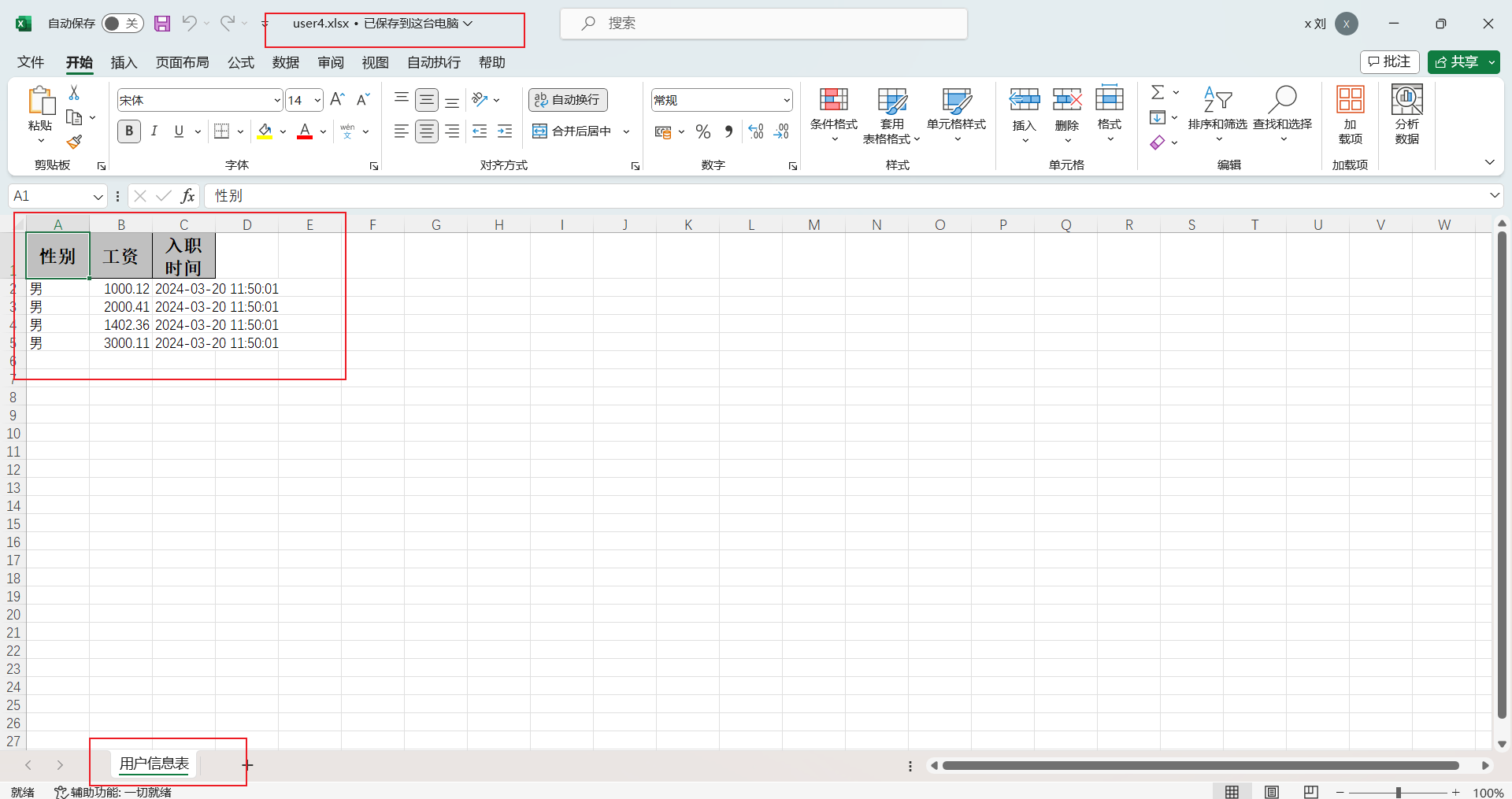
Task: Toggle Bold formatting button
Action: 129,131
